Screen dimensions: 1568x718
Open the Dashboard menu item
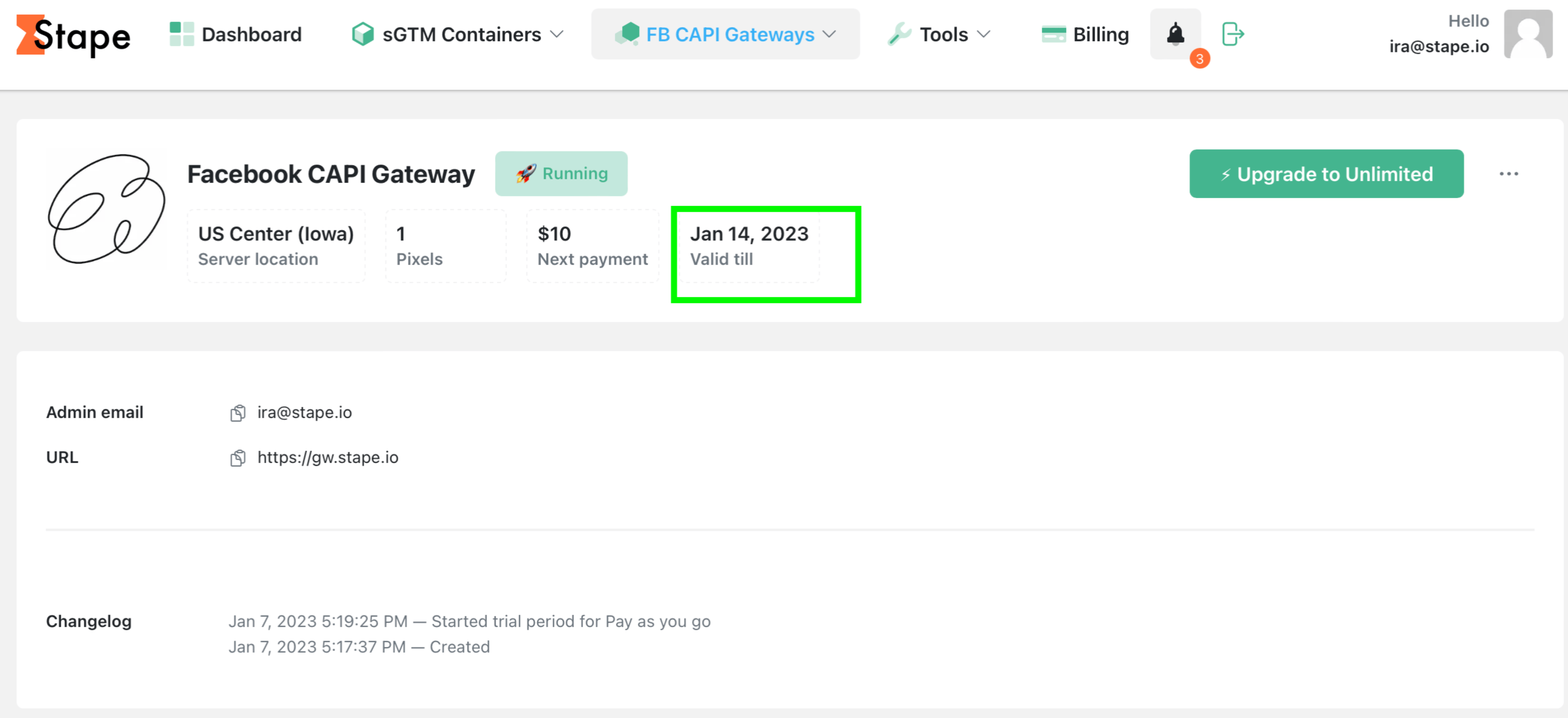pos(236,34)
